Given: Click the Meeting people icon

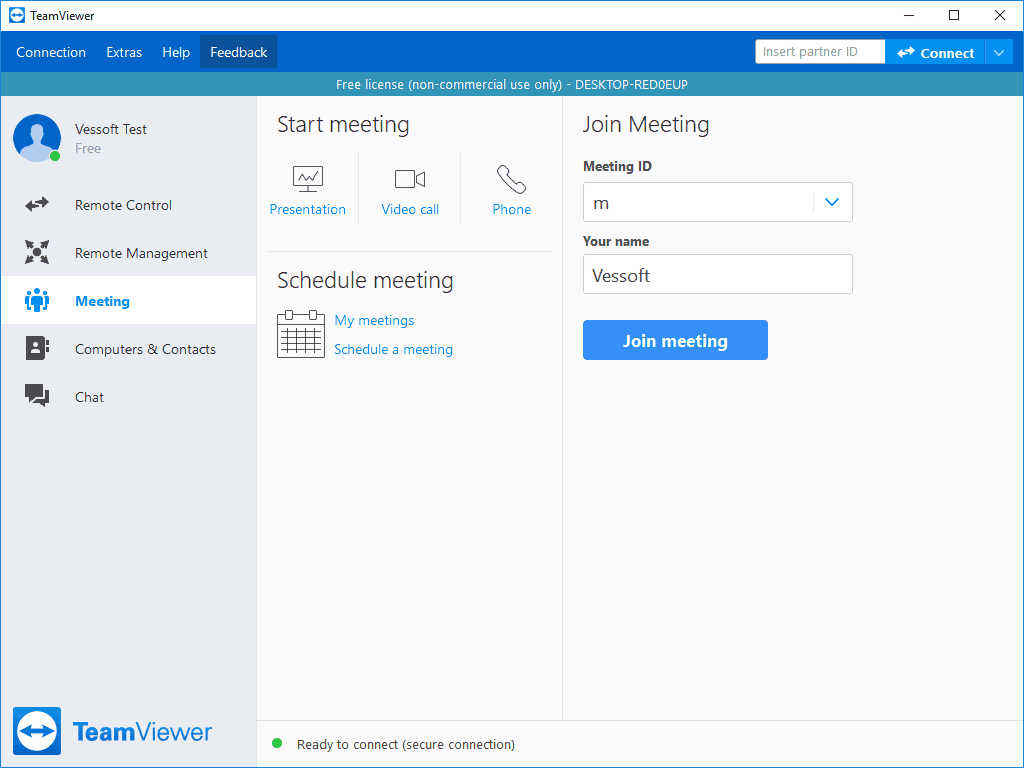Looking at the screenshot, I should pyautogui.click(x=37, y=300).
